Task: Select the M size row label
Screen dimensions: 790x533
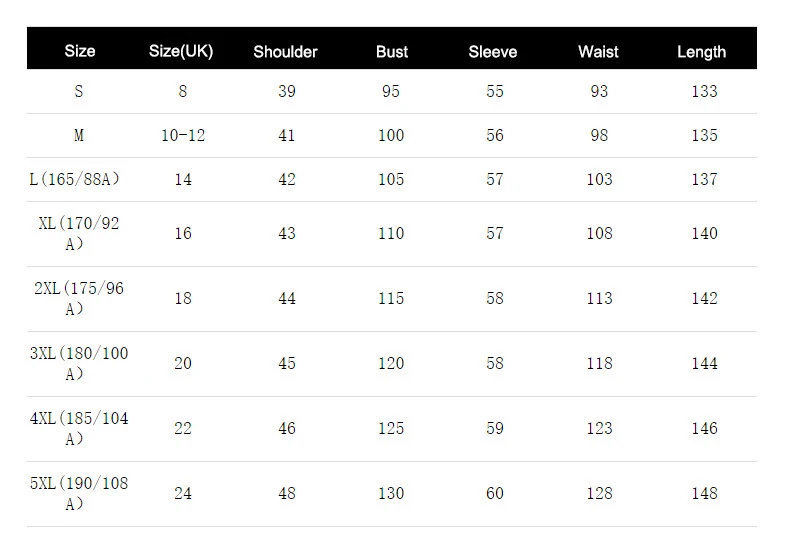Action: coord(79,136)
